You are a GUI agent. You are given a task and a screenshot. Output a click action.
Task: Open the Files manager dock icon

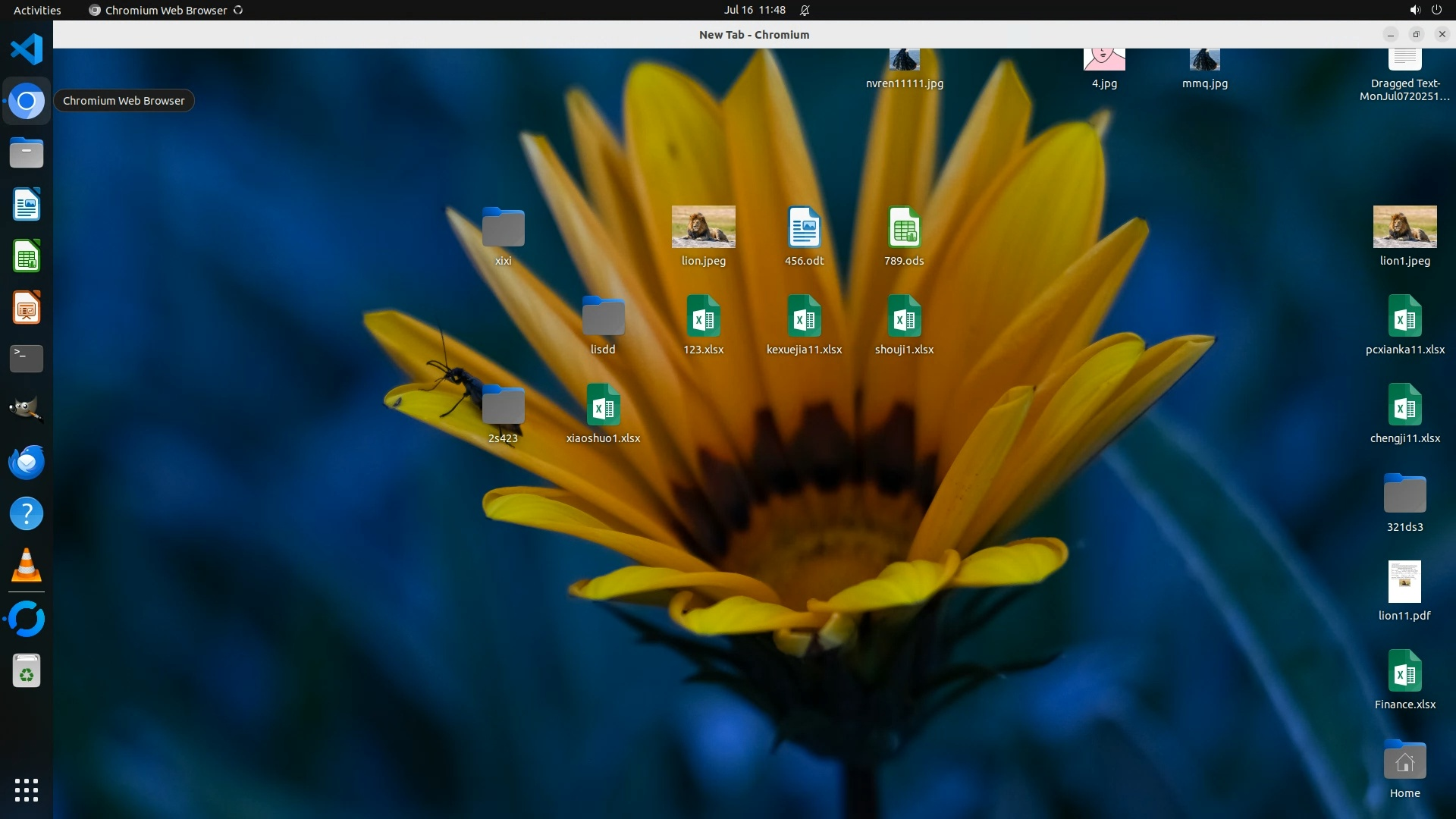point(27,152)
